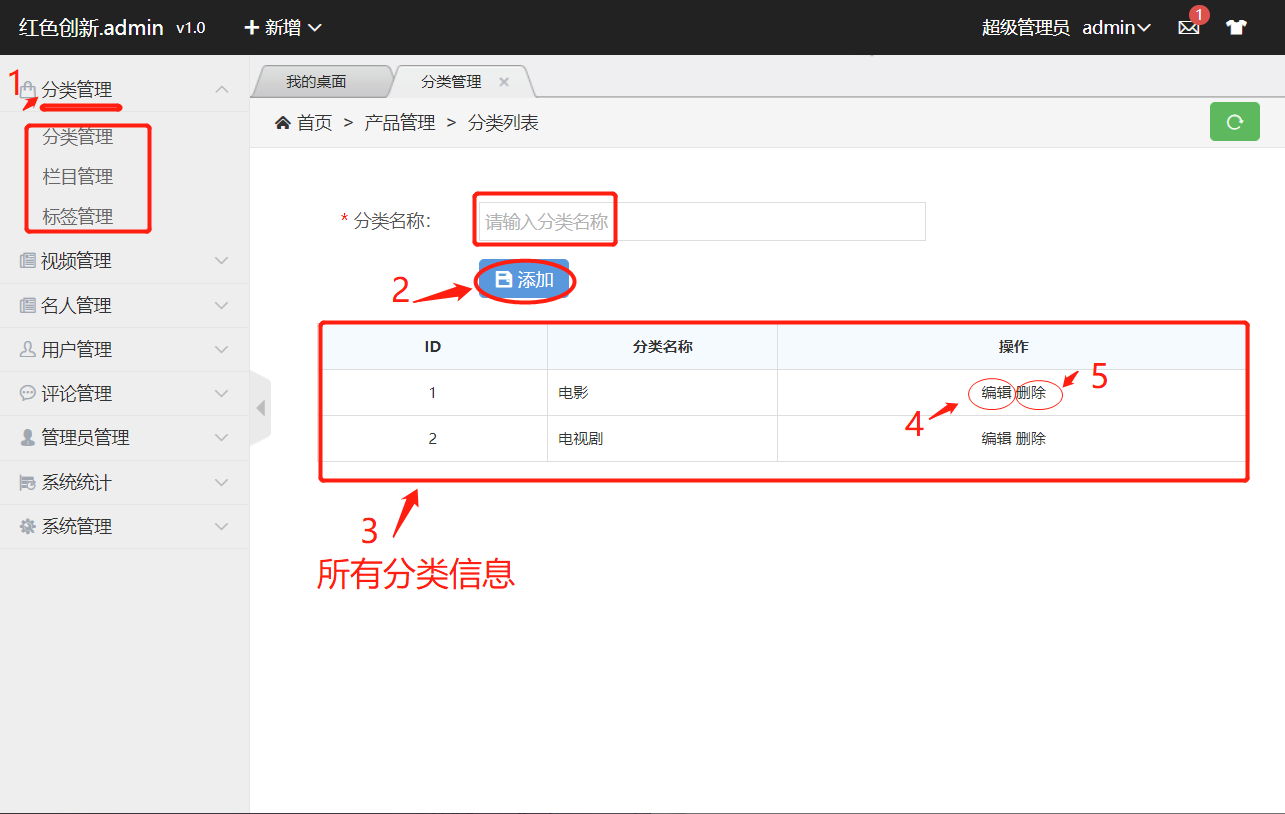Viewport: 1285px width, 814px height.
Task: Click 首页 in the breadcrumb
Action: pos(314,123)
